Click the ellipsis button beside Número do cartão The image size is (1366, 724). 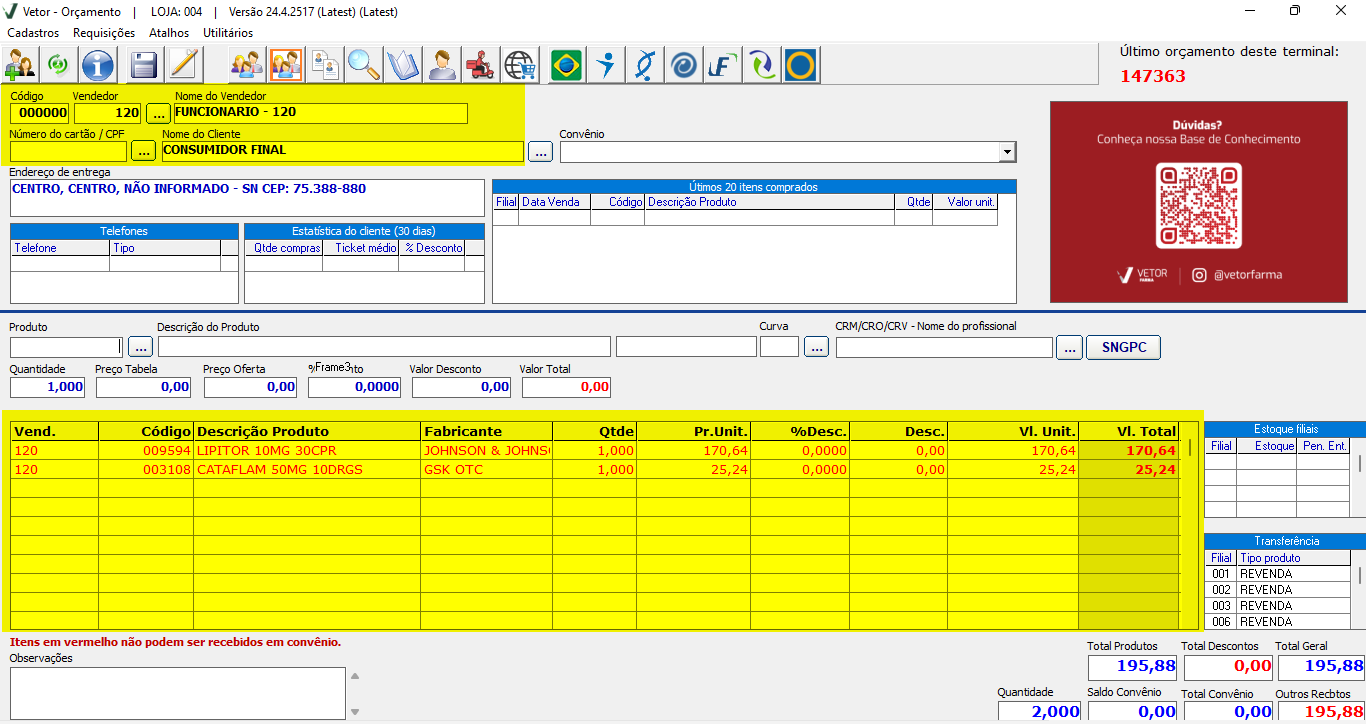click(144, 151)
